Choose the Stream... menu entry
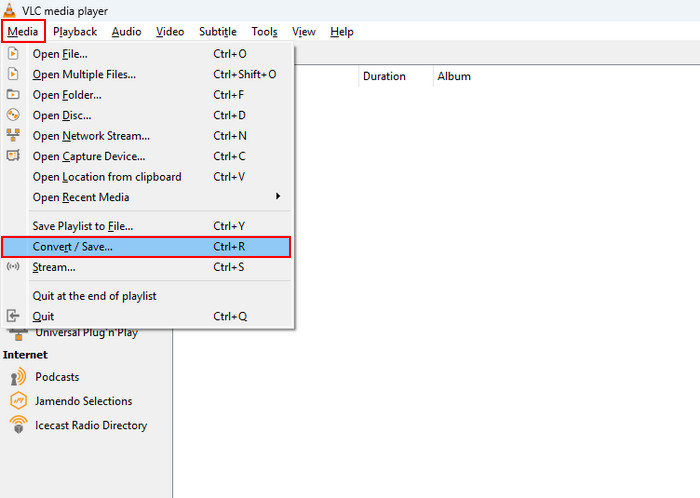 pos(147,267)
